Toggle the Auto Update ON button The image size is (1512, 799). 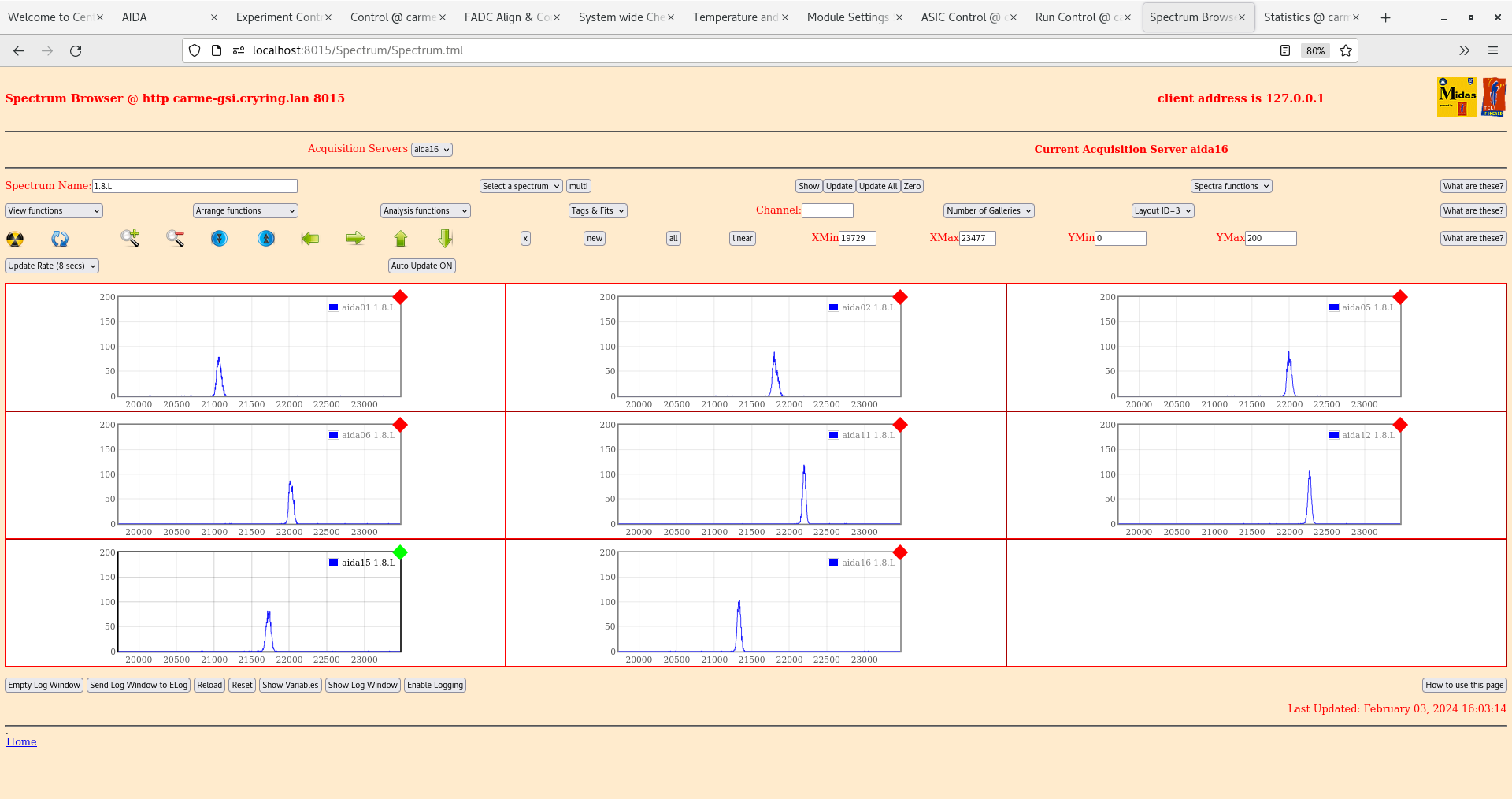click(421, 266)
